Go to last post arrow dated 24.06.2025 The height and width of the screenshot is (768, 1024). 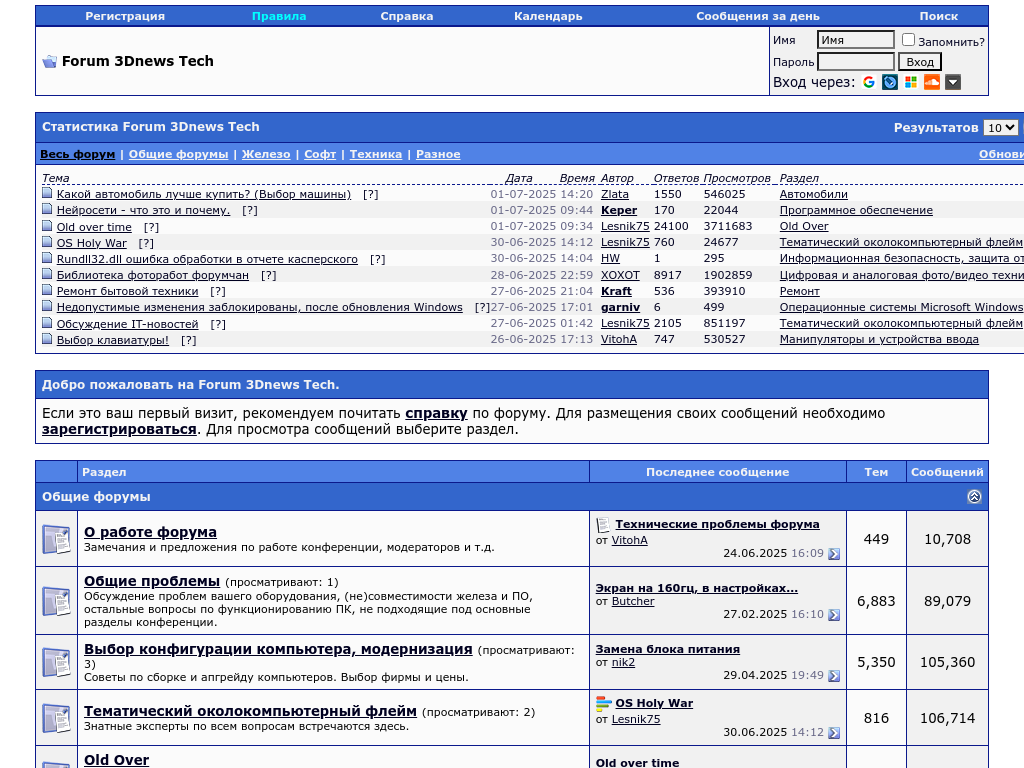click(x=834, y=554)
